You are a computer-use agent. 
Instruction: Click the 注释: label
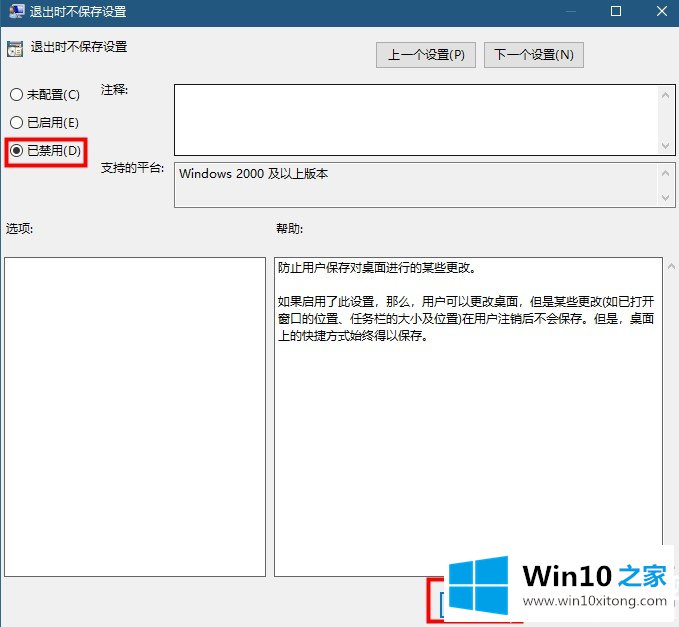(114, 90)
